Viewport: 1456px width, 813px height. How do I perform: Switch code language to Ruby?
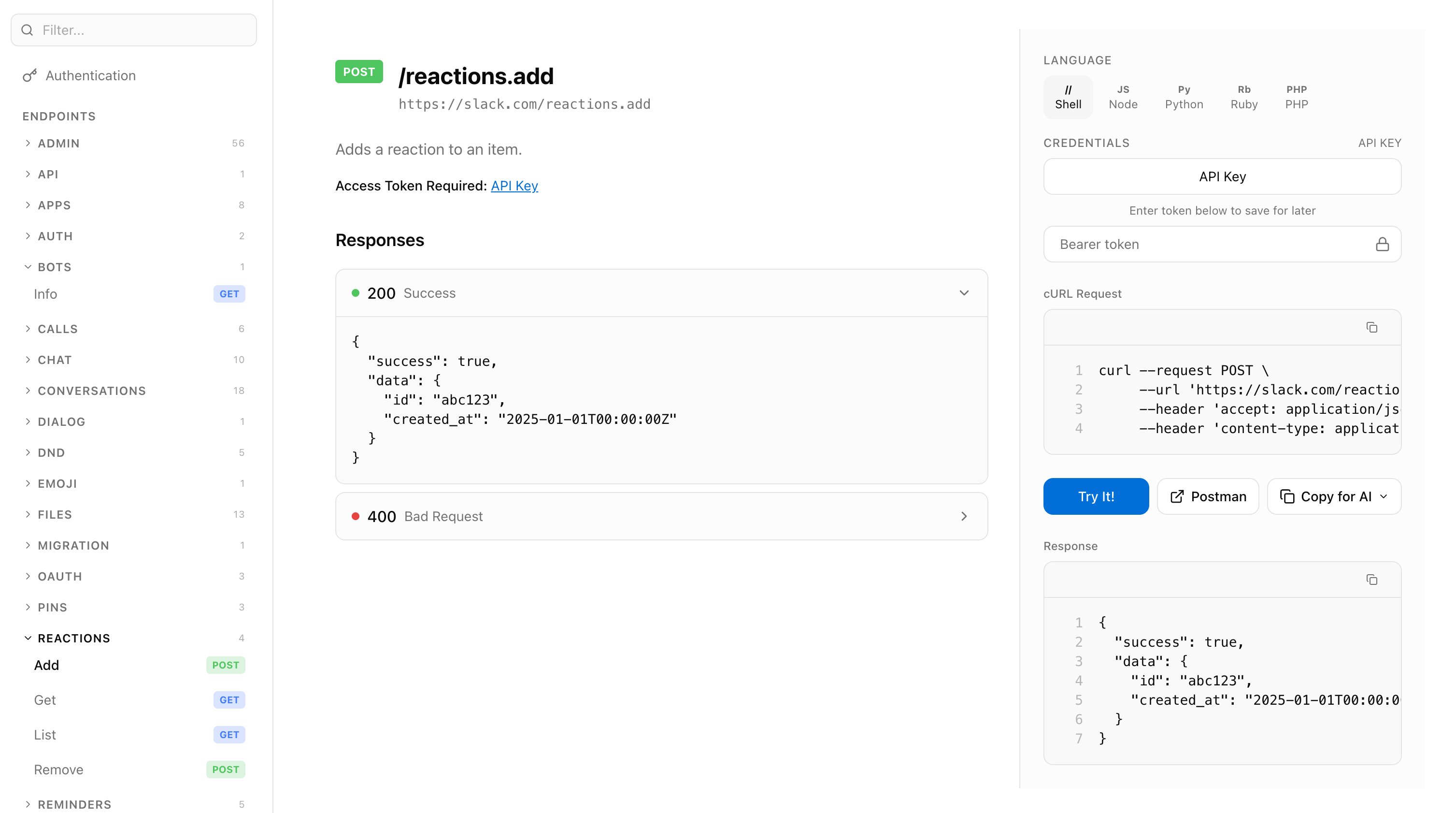pos(1243,97)
